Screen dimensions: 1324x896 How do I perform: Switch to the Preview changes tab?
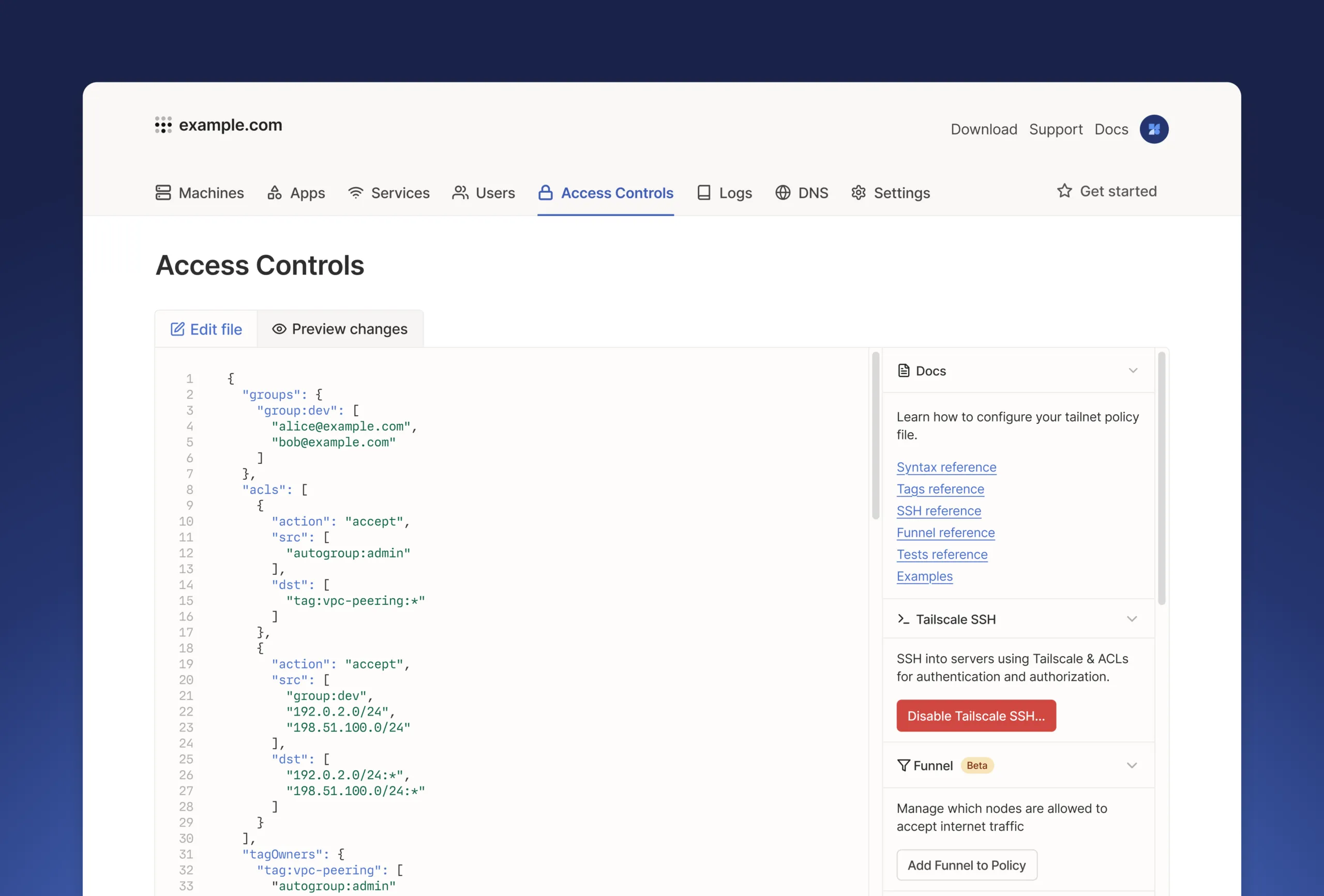340,329
